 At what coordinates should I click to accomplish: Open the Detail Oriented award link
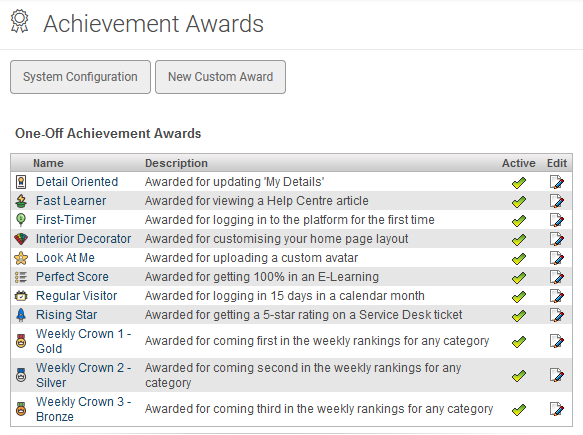77,182
